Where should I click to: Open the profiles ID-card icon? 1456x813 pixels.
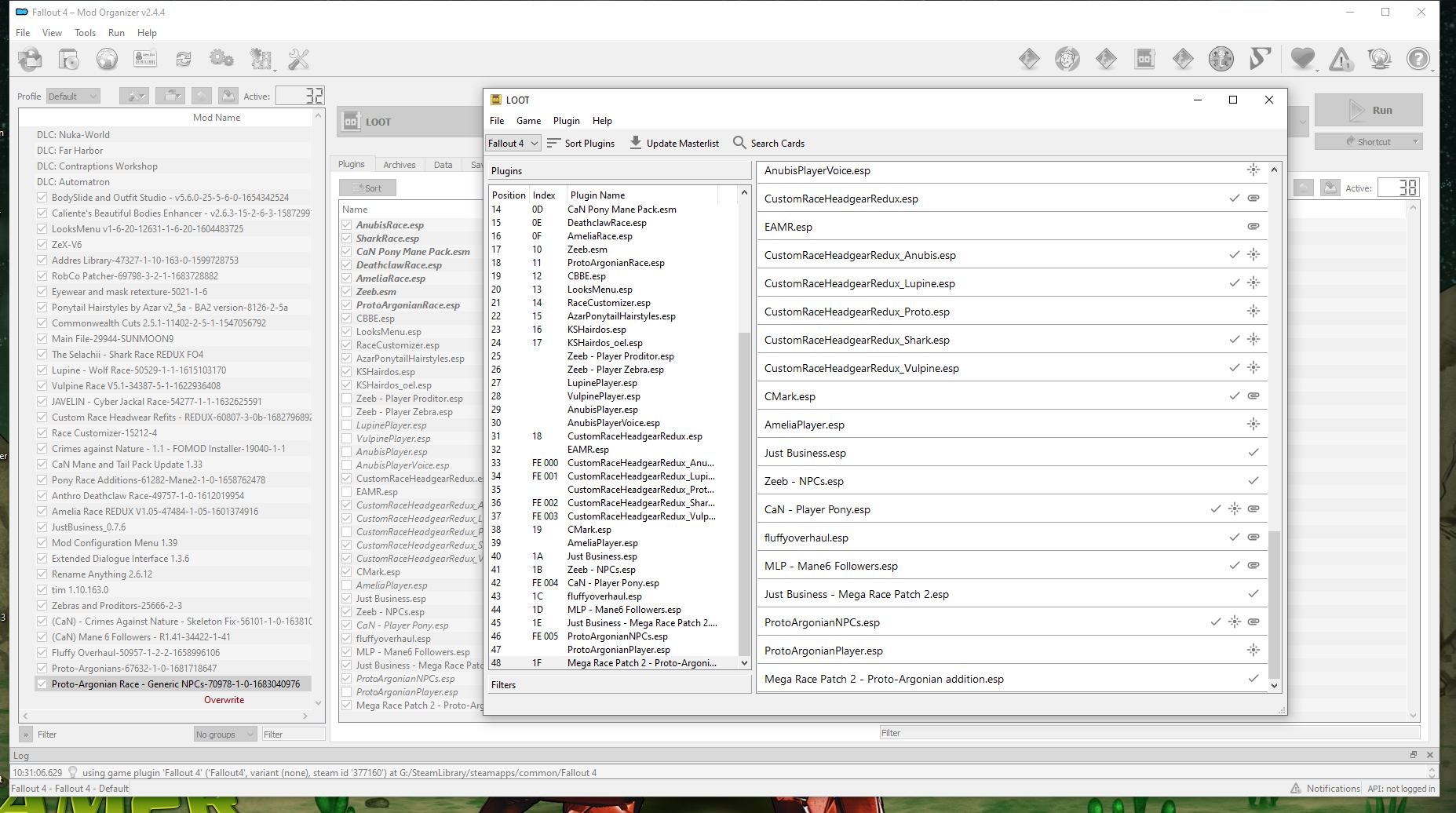145,59
